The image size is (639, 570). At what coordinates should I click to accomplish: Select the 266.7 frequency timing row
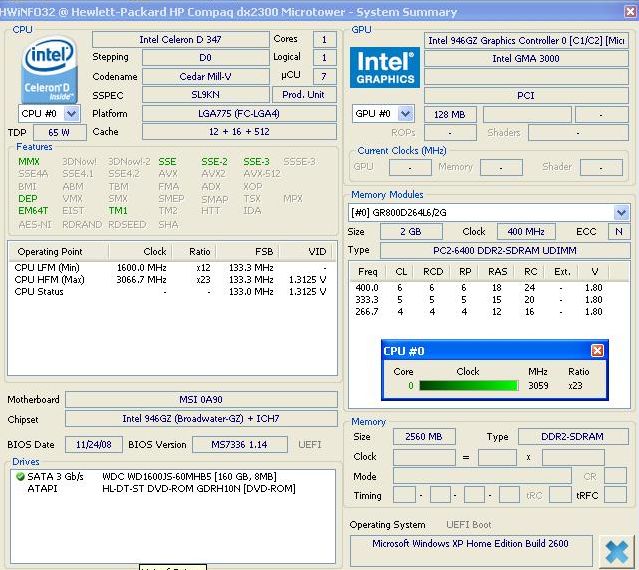[481, 312]
